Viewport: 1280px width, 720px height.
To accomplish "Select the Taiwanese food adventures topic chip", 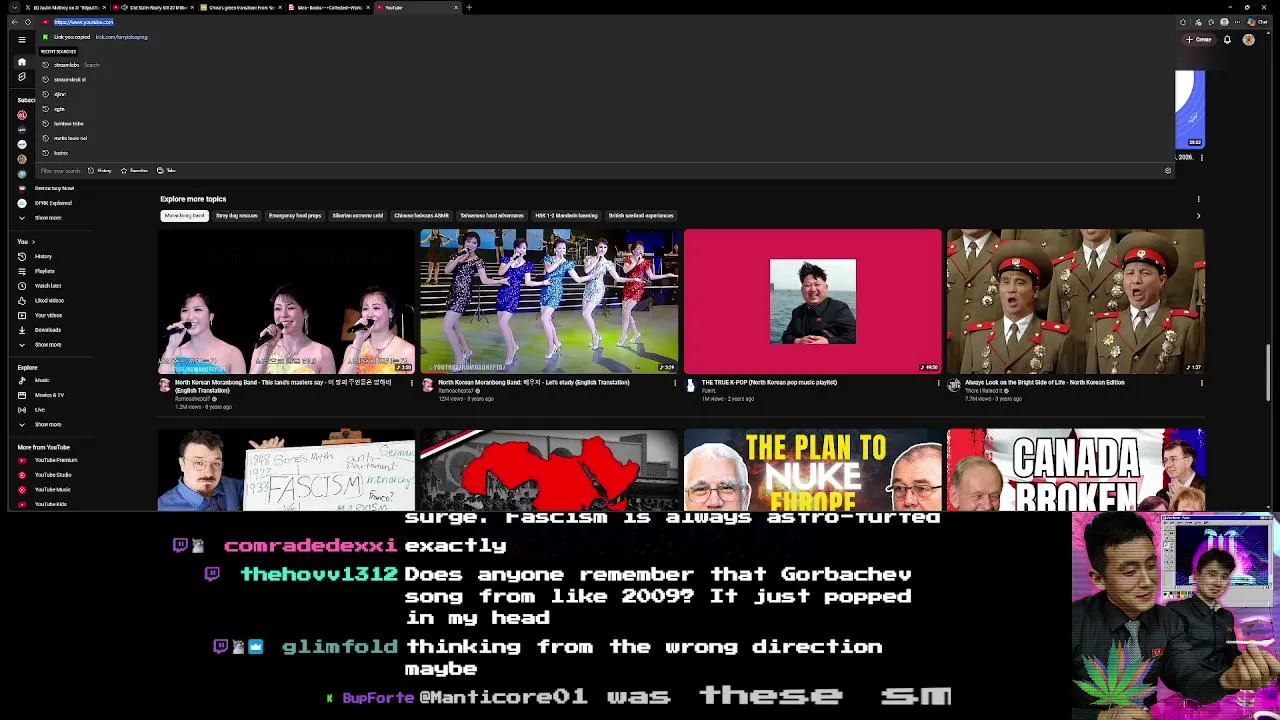I will tap(492, 216).
